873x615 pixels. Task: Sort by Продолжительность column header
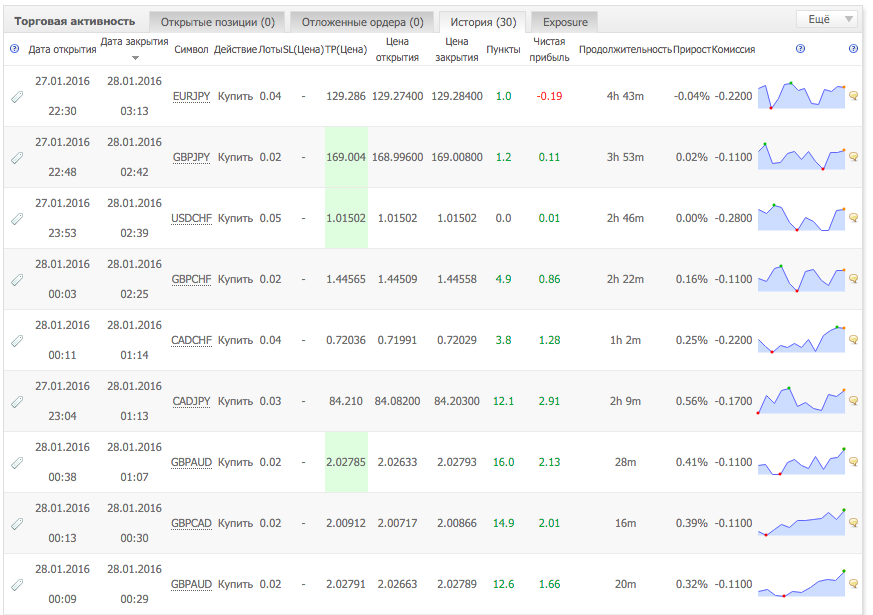point(625,50)
